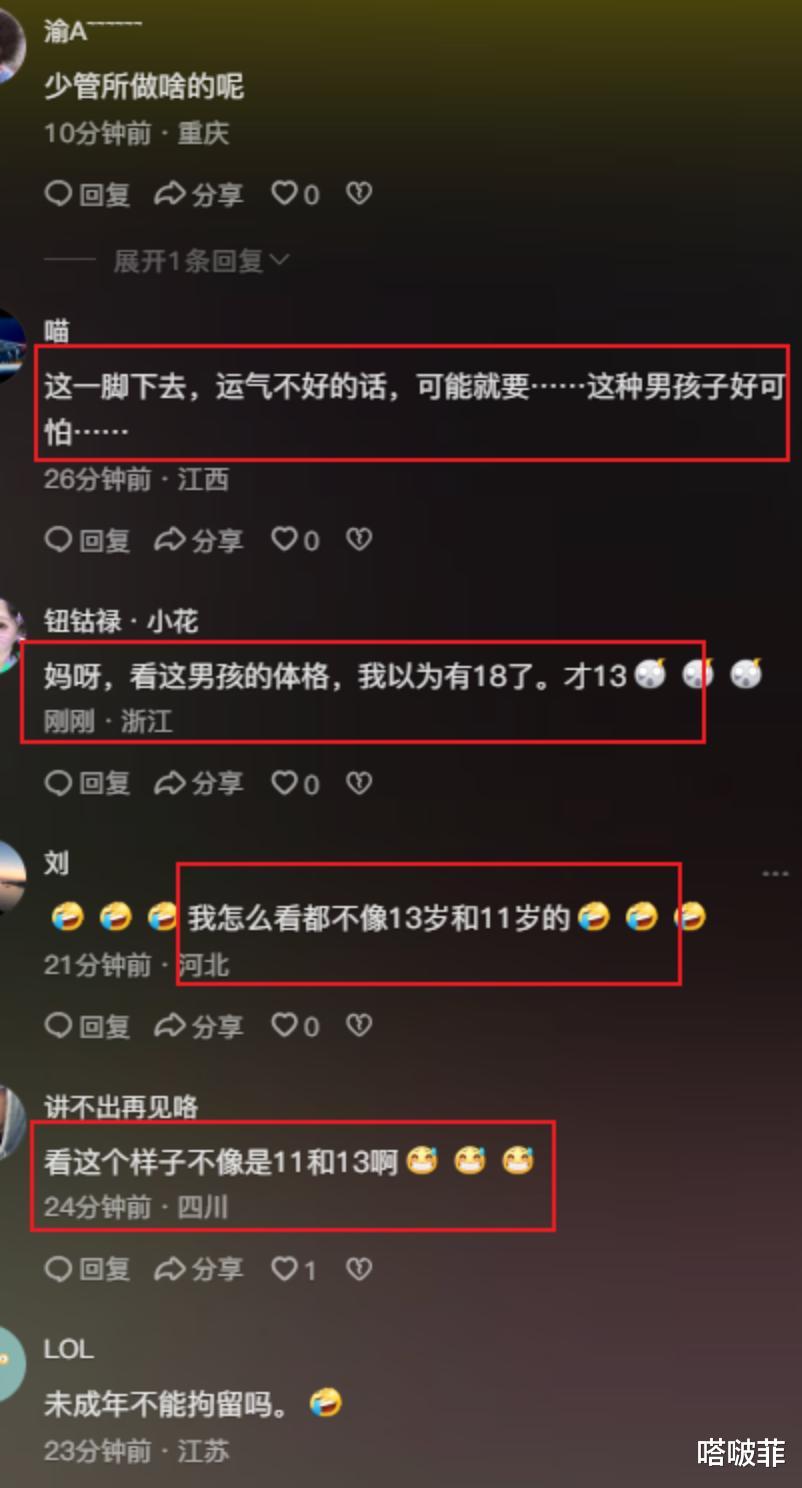Viewport: 802px width, 1488px height.
Task: Dislike the comment by 喵
Action: pyautogui.click(x=359, y=541)
